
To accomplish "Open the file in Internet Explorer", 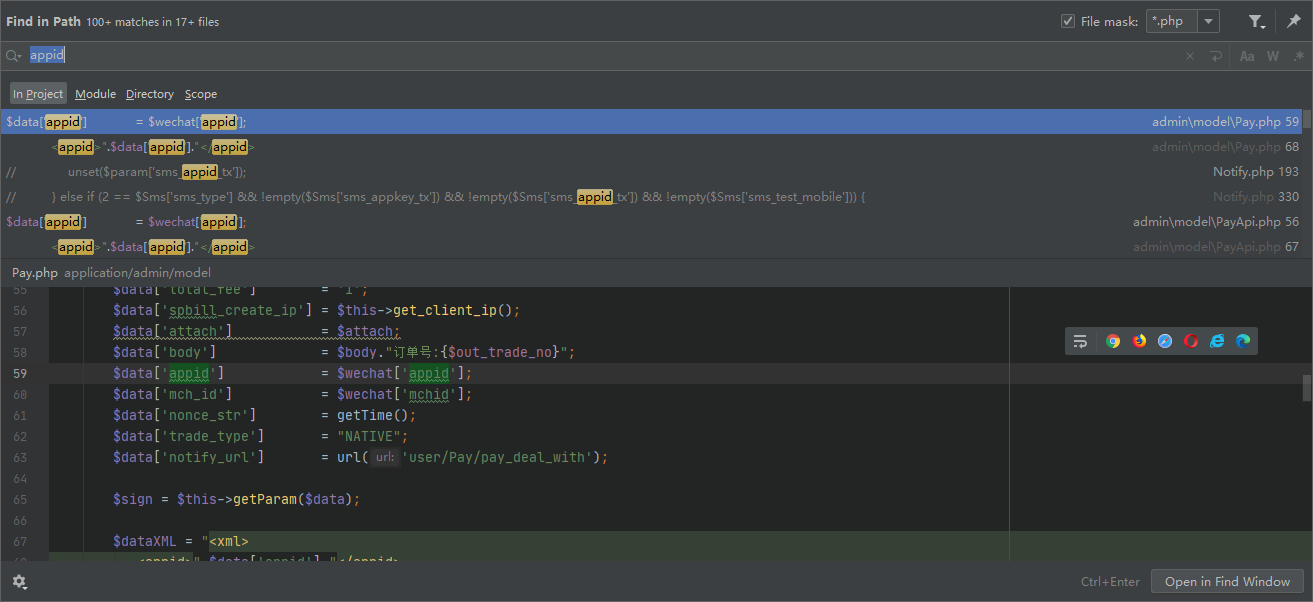I will (x=1217, y=341).
